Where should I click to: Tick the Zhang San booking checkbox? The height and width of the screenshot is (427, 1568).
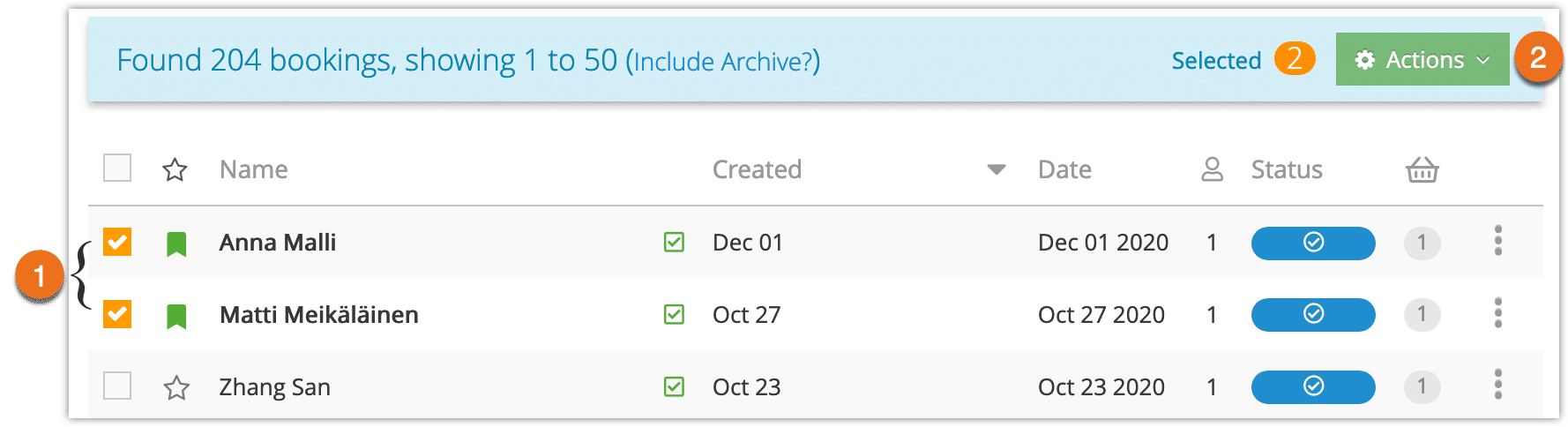pos(117,386)
